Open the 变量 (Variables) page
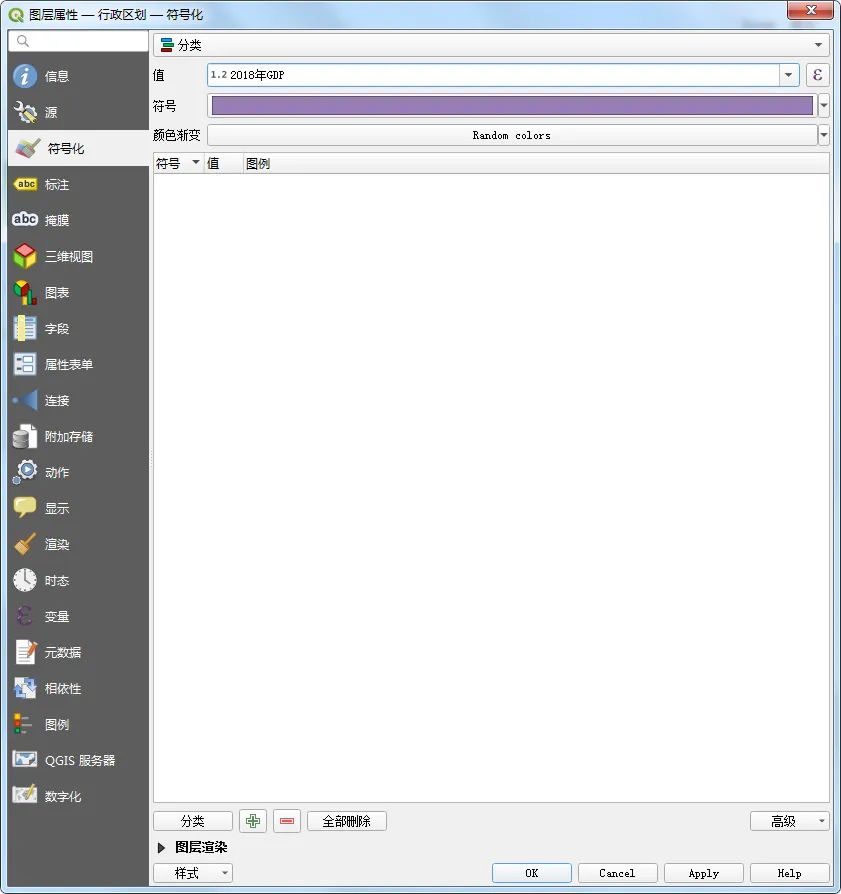 point(78,616)
